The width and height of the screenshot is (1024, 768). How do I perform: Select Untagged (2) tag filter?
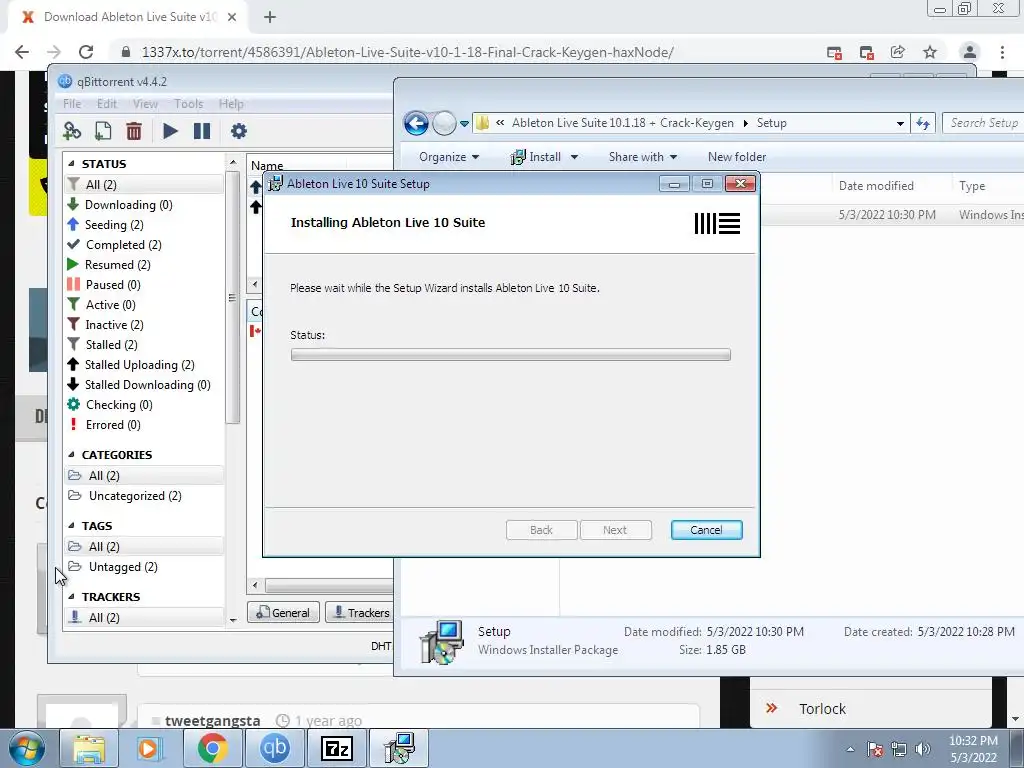(123, 567)
